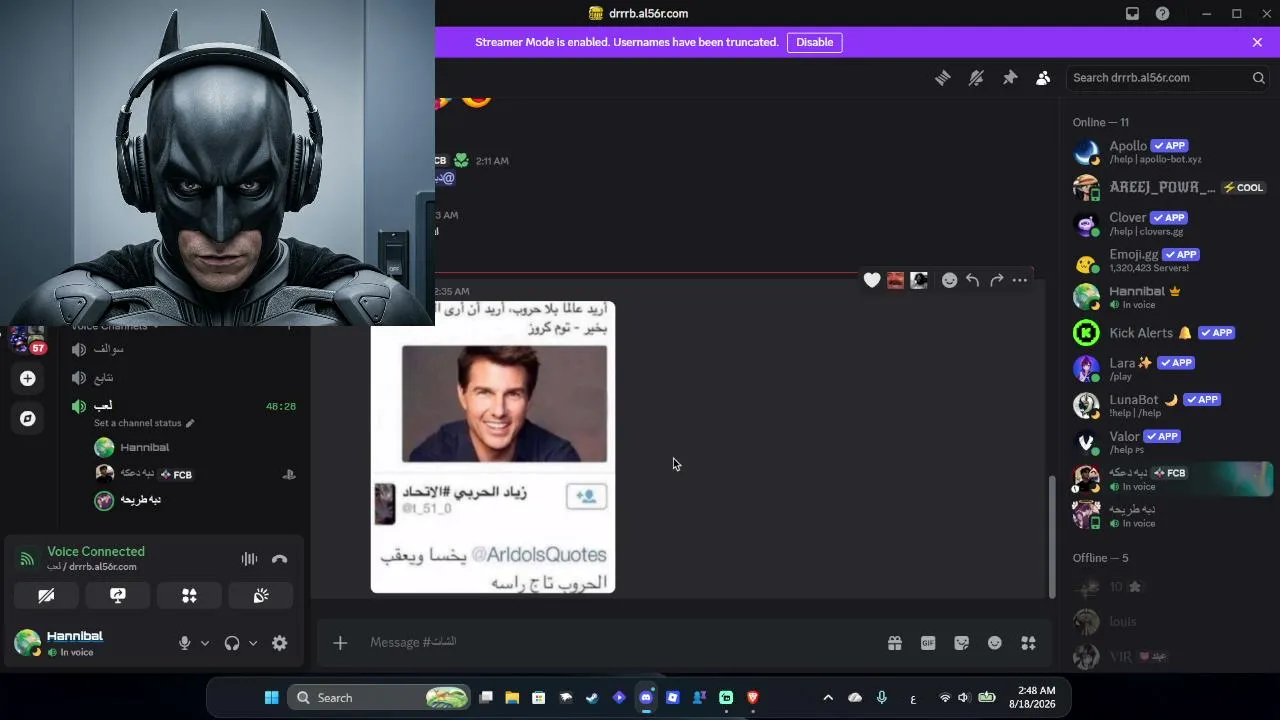Show hidden system tray icons

[828, 698]
